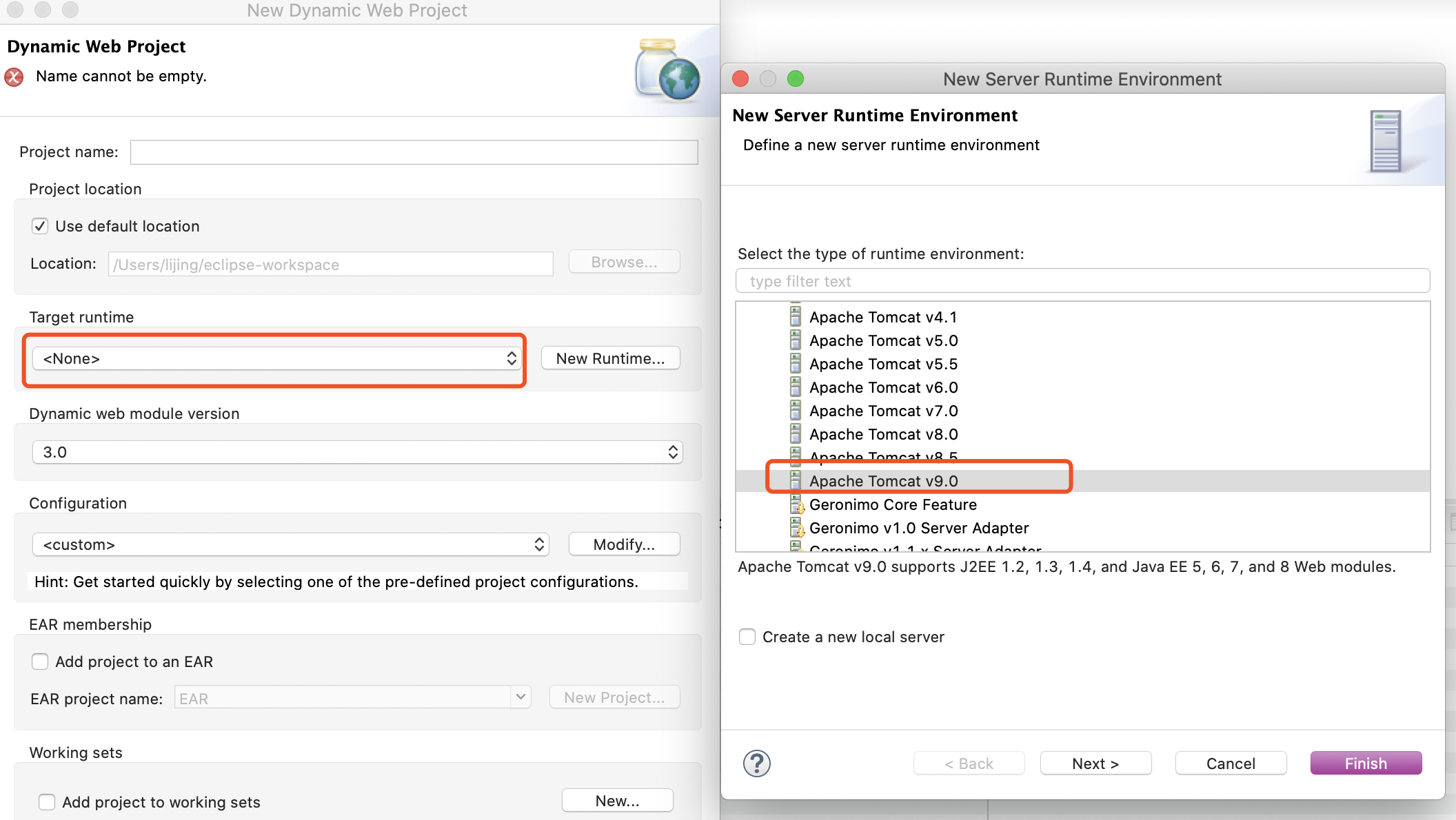Toggle Use default location checkbox
The image size is (1456, 820).
[x=40, y=226]
